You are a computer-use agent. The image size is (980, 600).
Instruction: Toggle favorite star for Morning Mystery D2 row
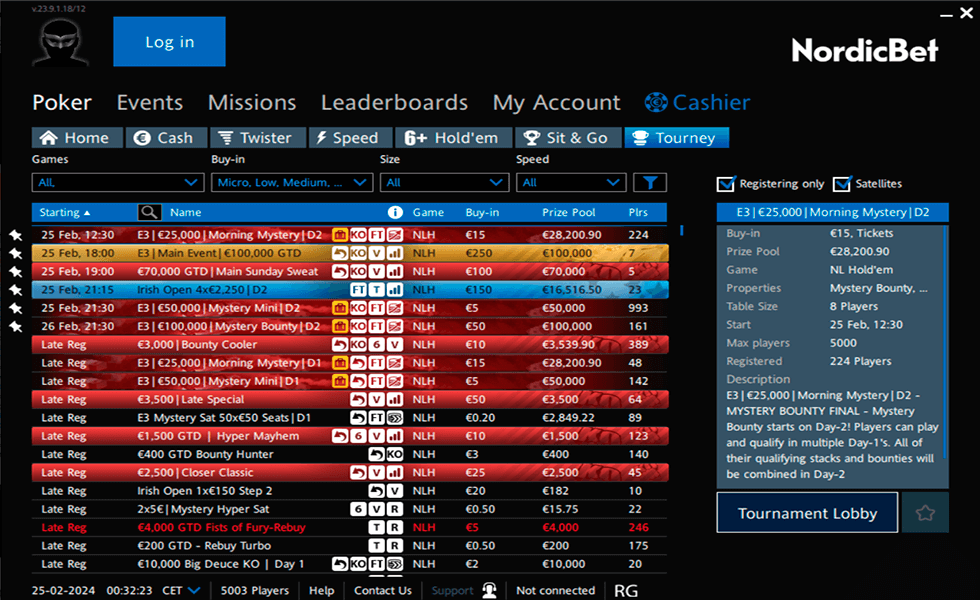pyautogui.click(x=16, y=236)
